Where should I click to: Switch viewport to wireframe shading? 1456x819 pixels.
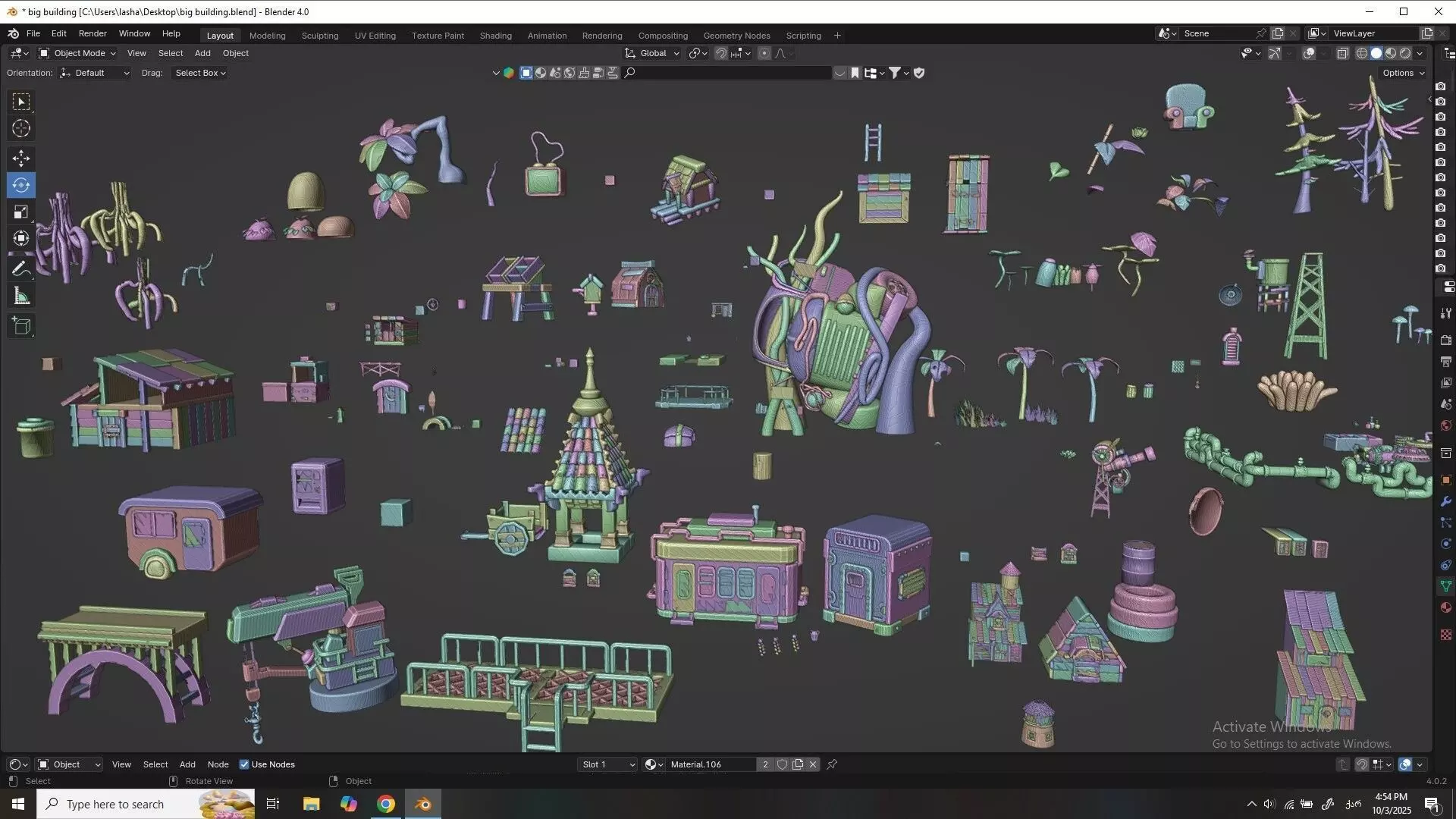click(x=1362, y=53)
